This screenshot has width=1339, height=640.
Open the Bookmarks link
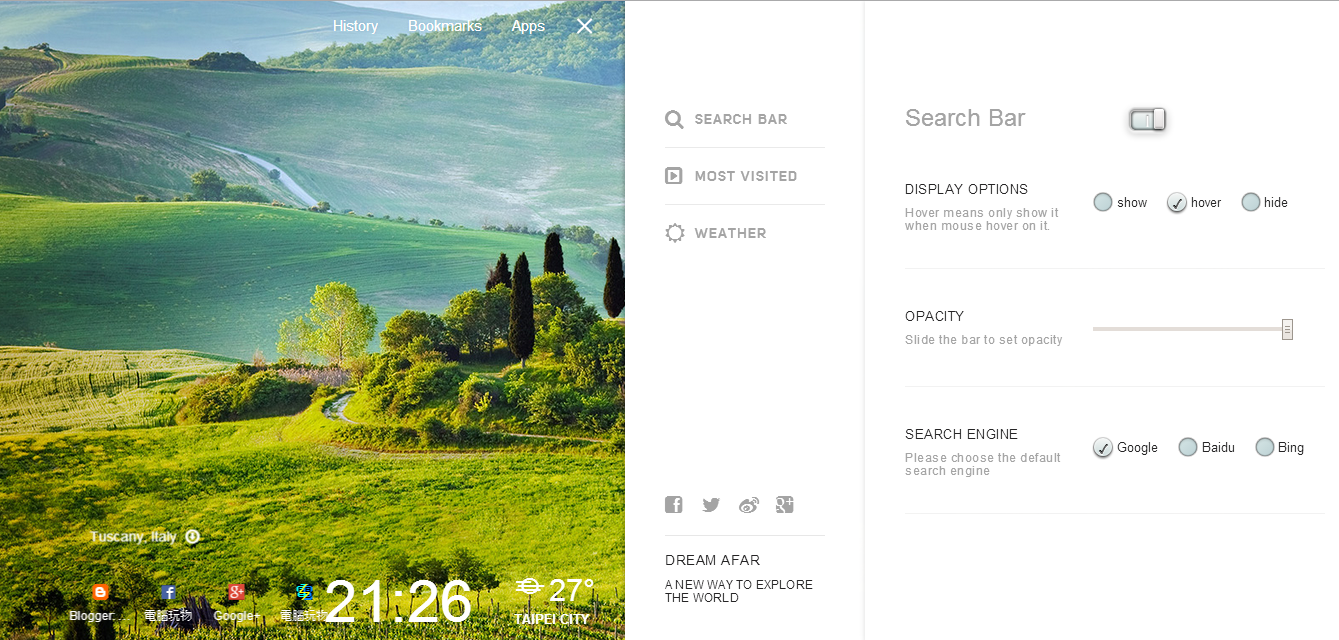(x=445, y=26)
